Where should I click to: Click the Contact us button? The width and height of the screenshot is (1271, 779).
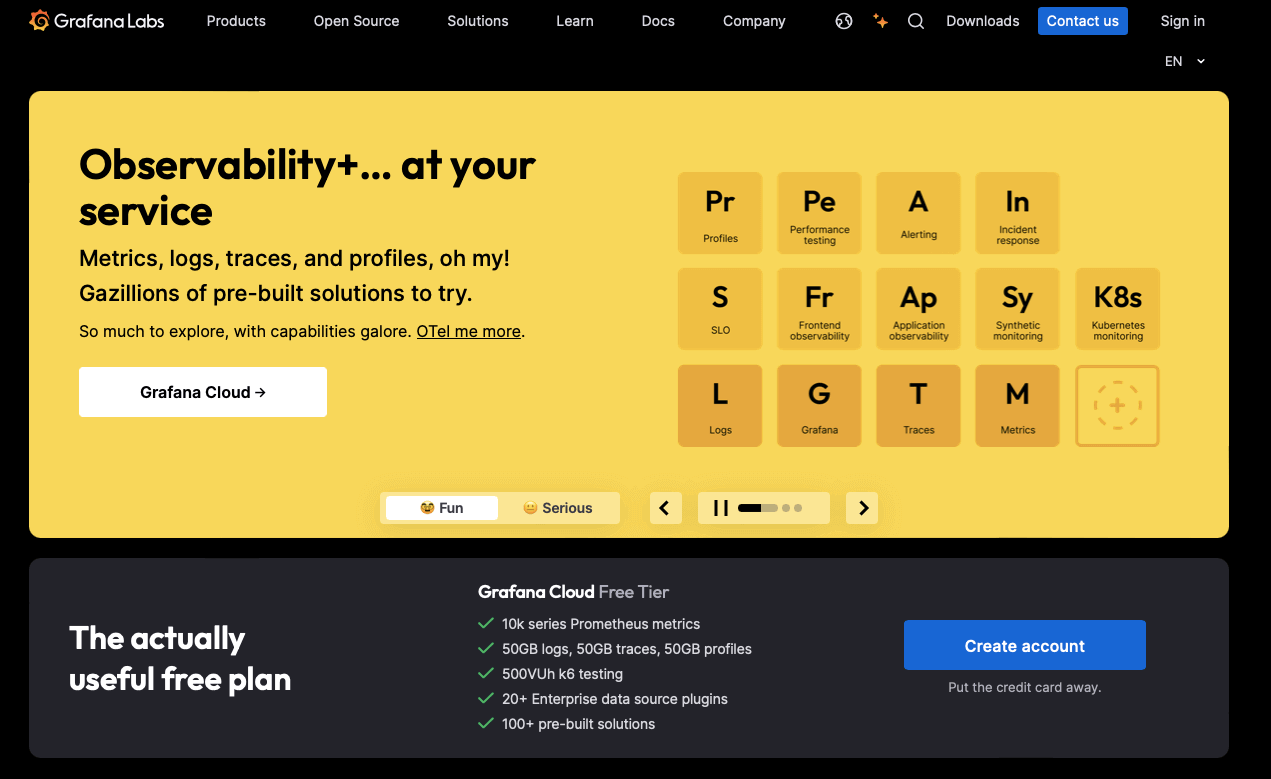[1082, 21]
